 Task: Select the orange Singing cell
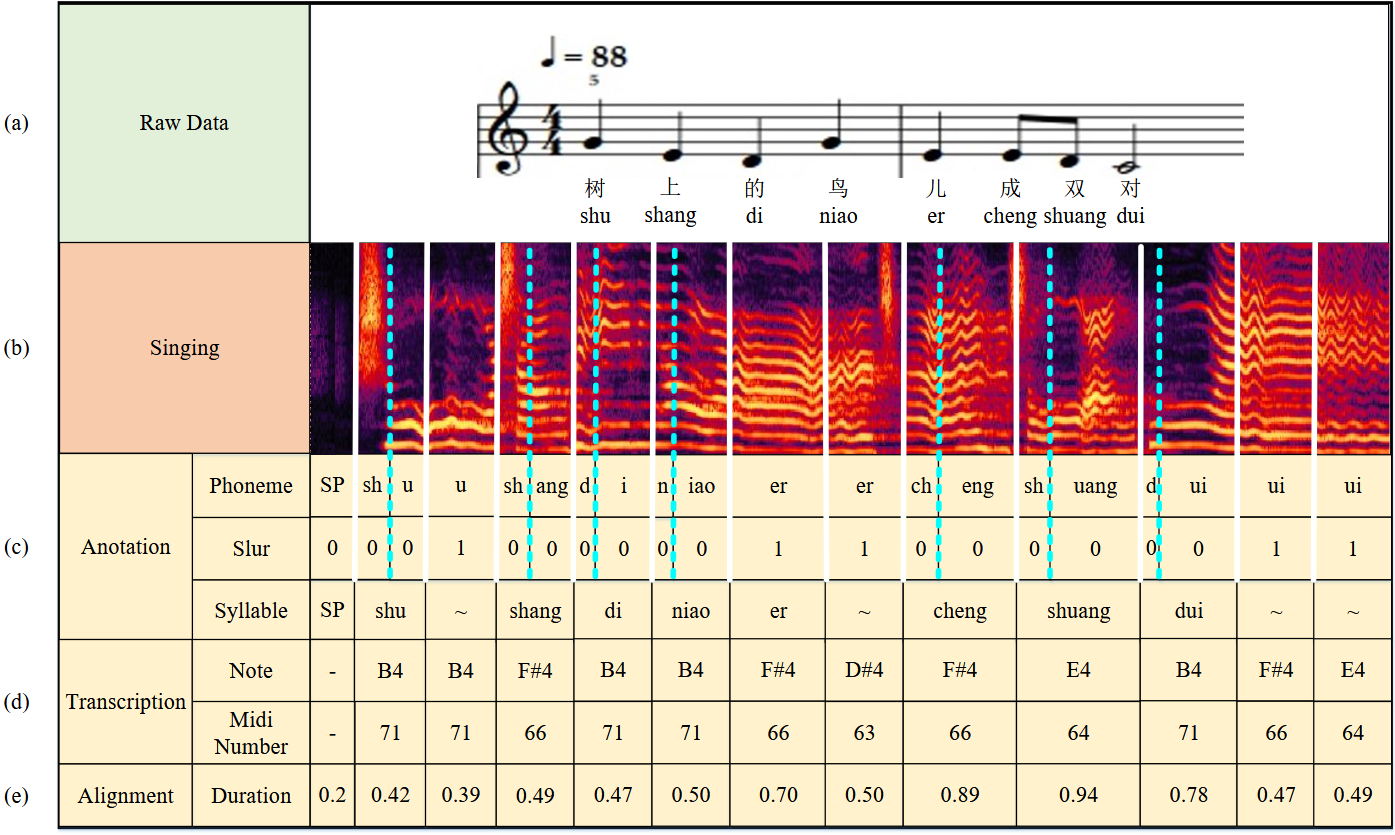pos(184,348)
